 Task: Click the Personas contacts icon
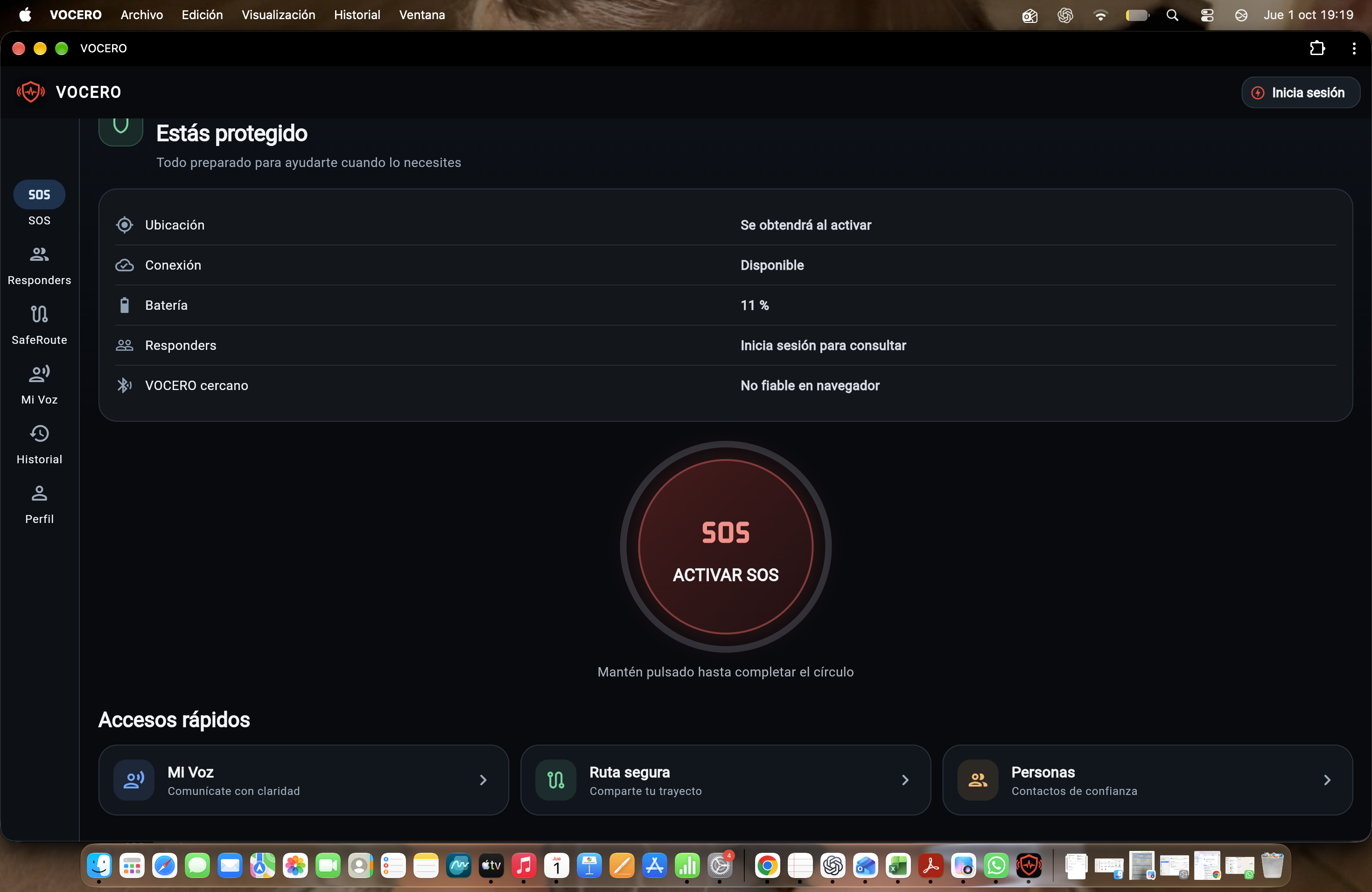978,780
